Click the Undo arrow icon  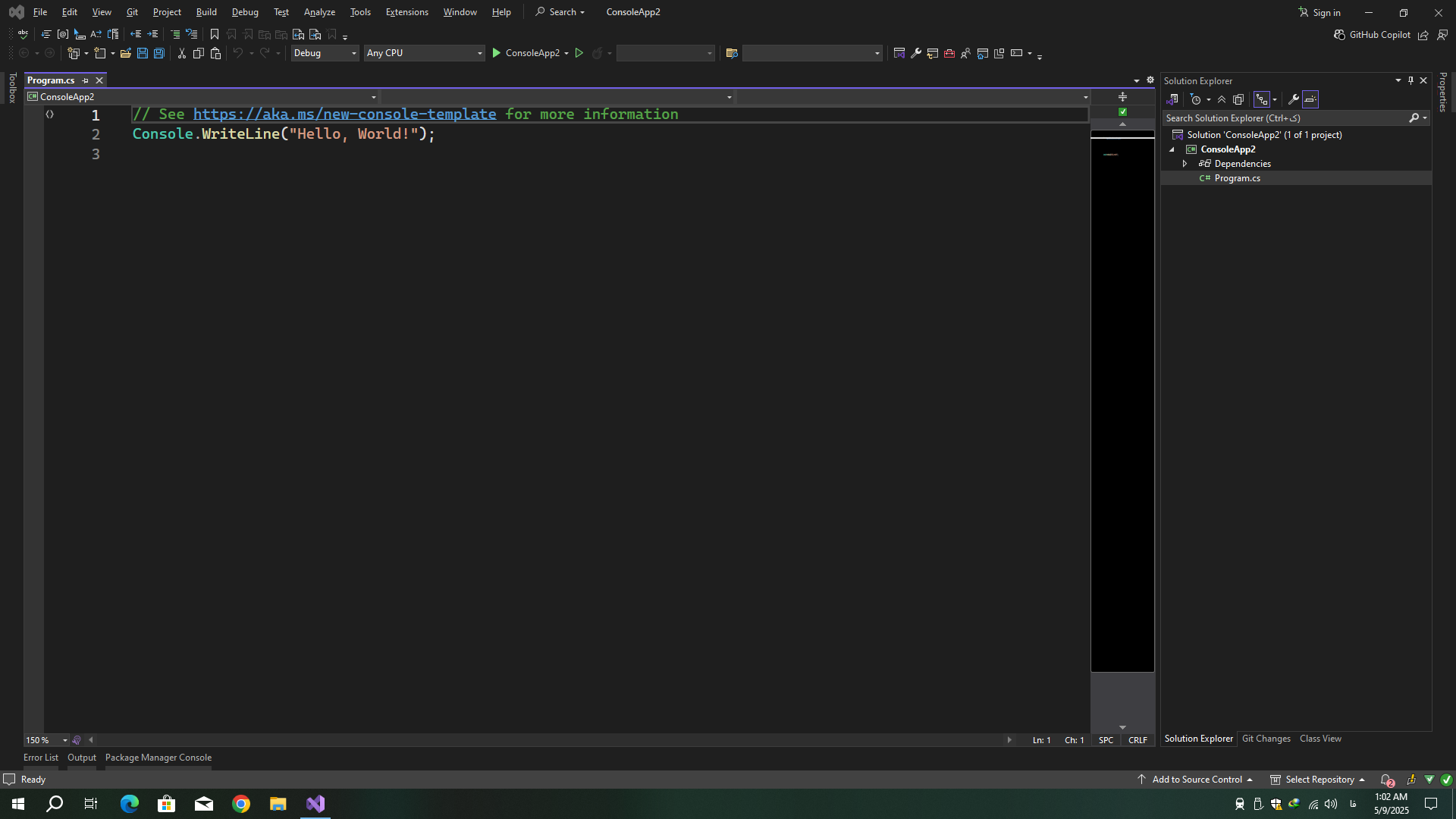[x=238, y=53]
